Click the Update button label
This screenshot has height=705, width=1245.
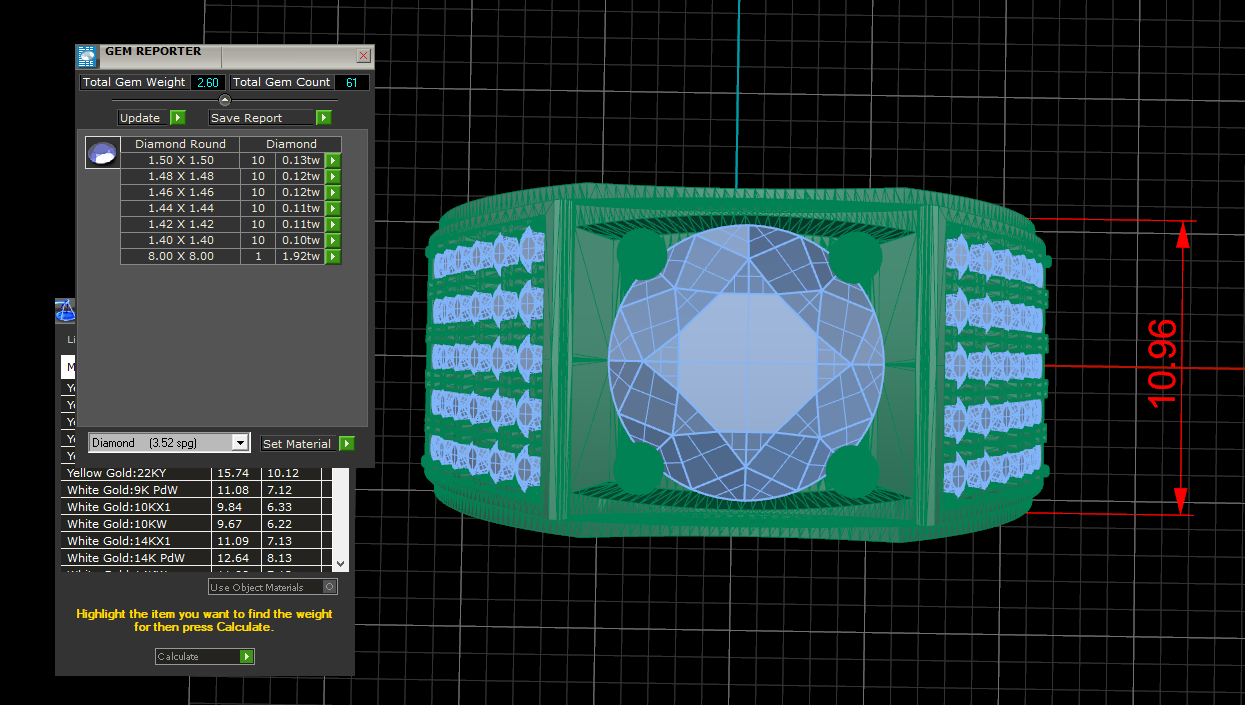point(140,118)
